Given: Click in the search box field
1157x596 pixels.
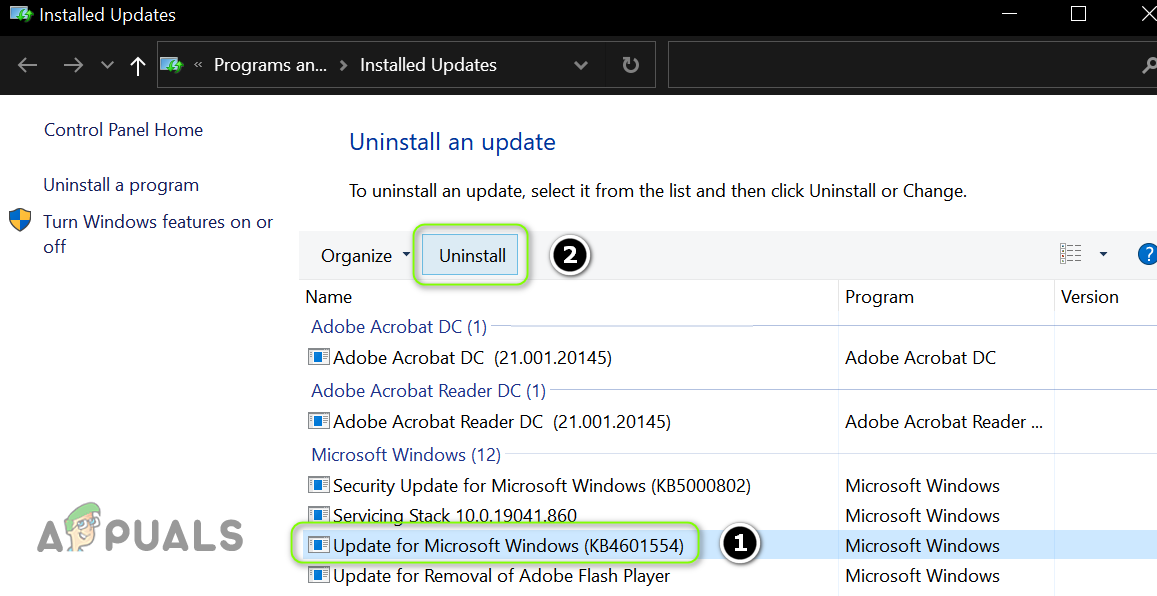Looking at the screenshot, I should click(x=900, y=65).
